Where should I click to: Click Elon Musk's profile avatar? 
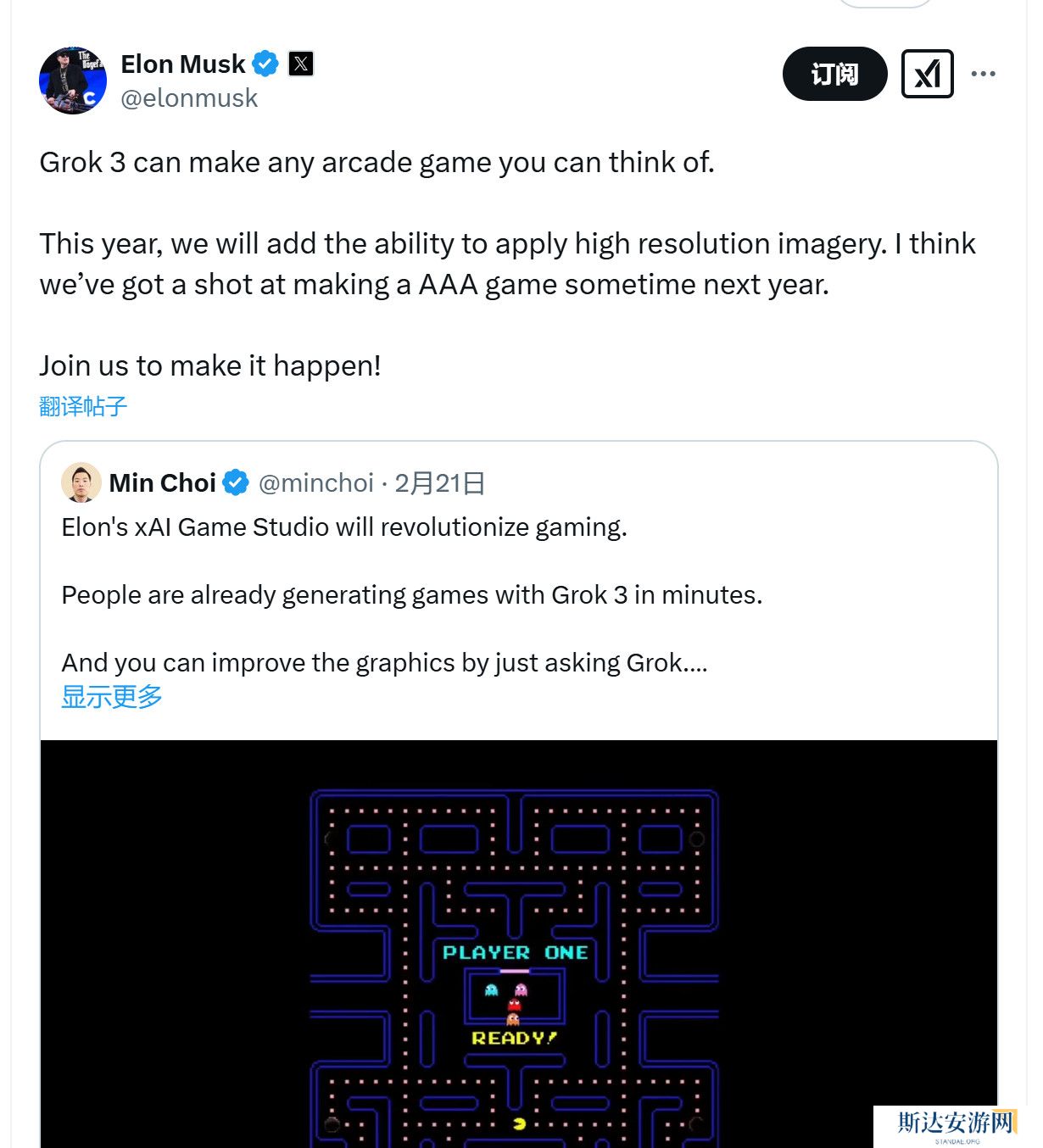pyautogui.click(x=73, y=81)
